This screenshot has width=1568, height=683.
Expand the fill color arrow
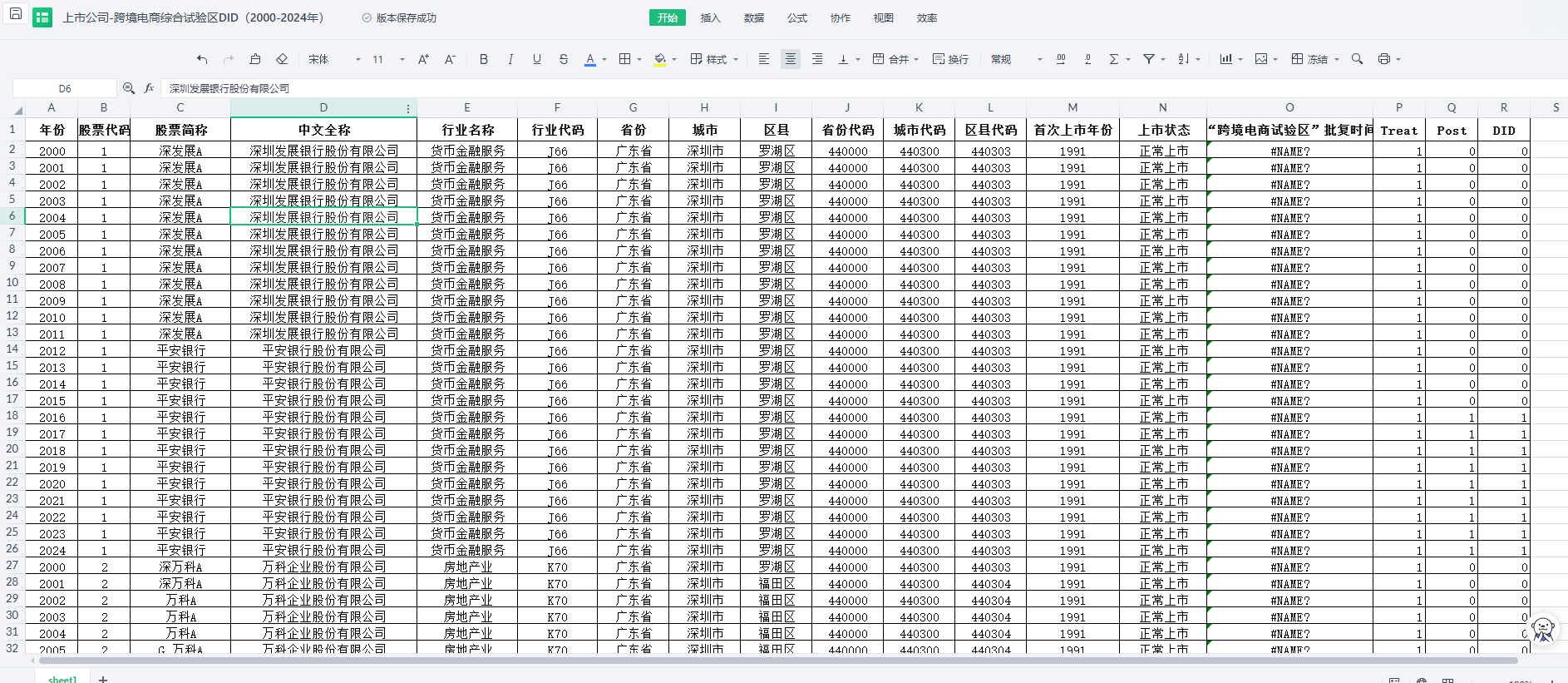click(x=674, y=60)
